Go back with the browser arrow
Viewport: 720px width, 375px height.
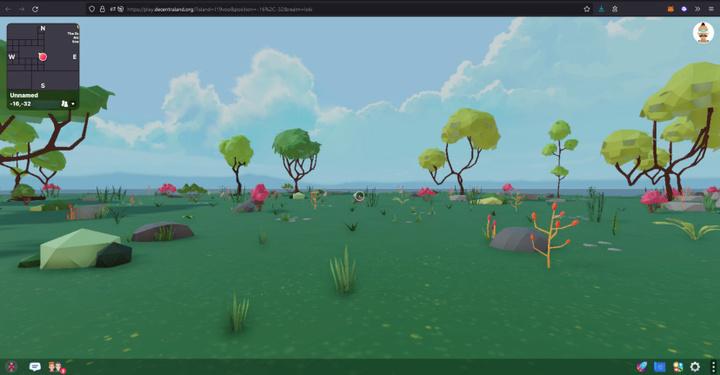8,9
